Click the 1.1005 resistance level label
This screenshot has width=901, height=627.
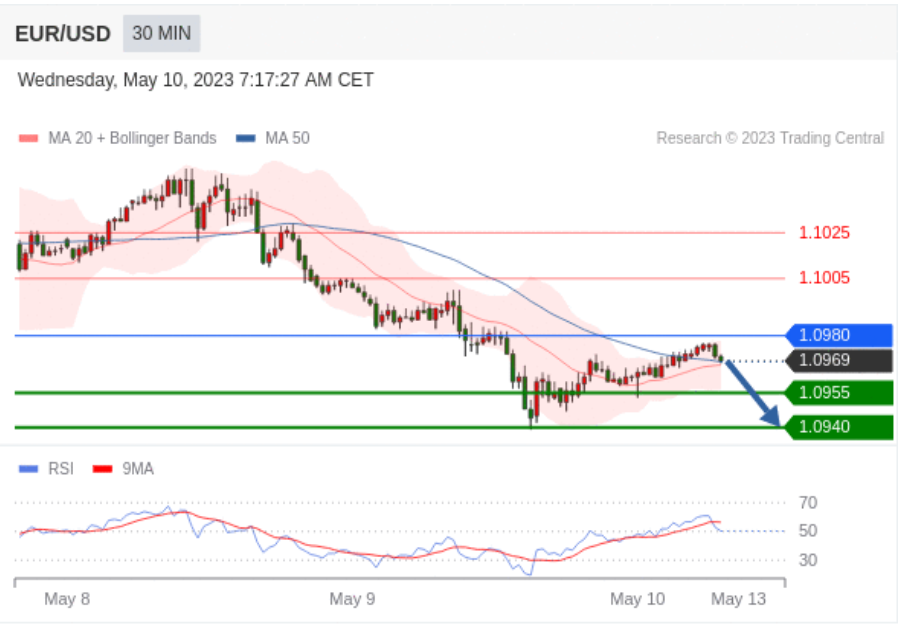(x=824, y=278)
